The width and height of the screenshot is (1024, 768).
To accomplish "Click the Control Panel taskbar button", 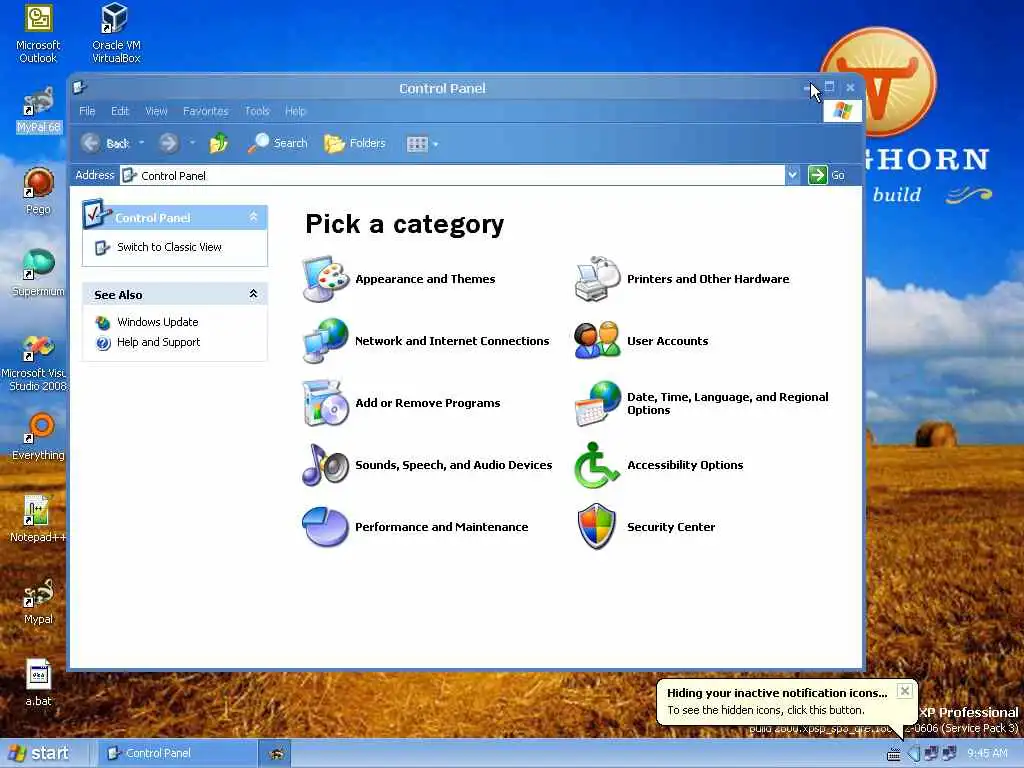I will (178, 753).
